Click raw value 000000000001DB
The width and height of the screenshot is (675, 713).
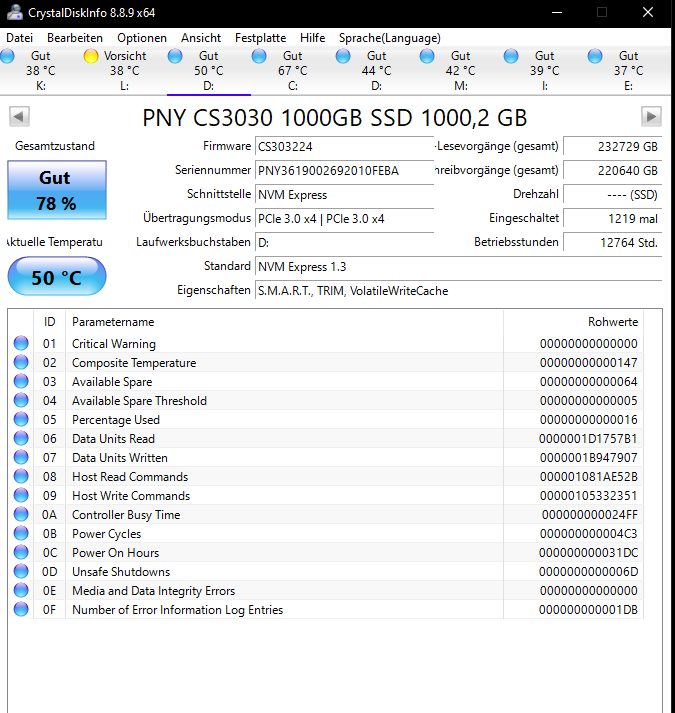pyautogui.click(x=588, y=610)
